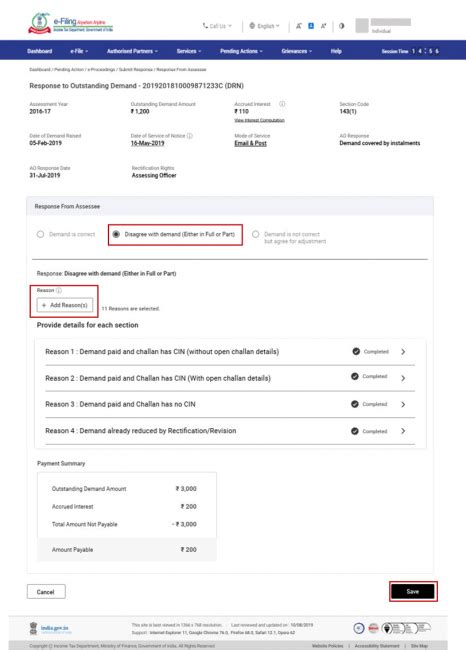Open Website Policies footer link

pos(328,646)
